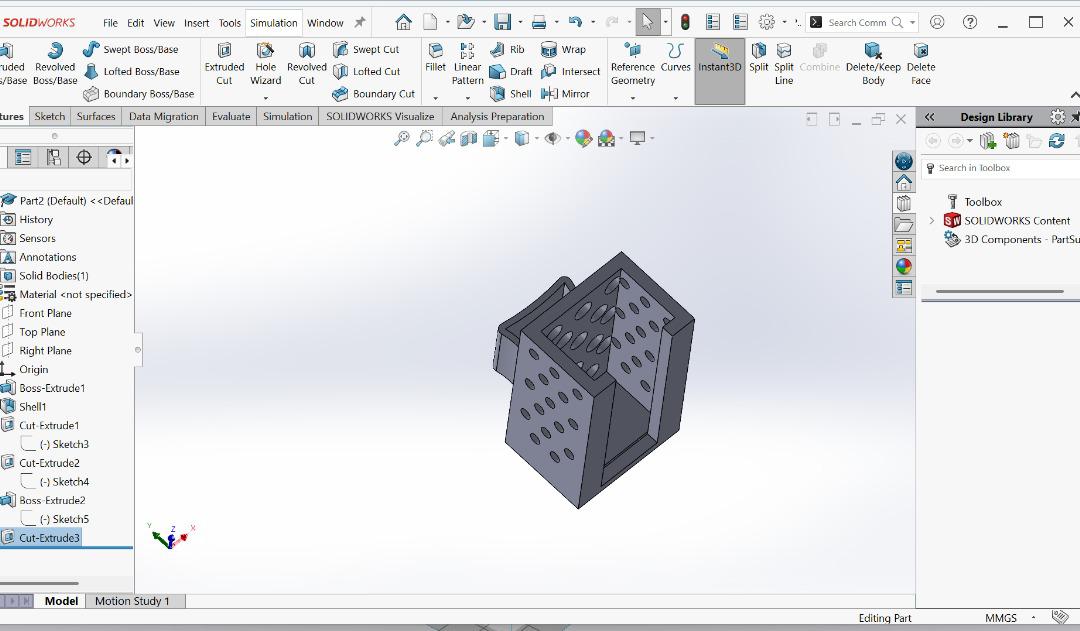Open the Analysis Preparation tab
Image resolution: width=1080 pixels, height=631 pixels.
tap(497, 116)
